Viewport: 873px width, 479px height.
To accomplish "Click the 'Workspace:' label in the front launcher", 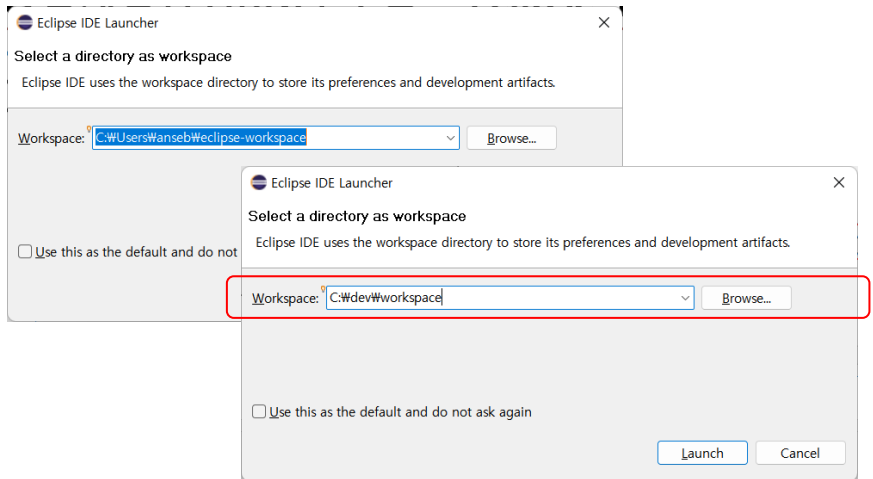I will pyautogui.click(x=285, y=299).
